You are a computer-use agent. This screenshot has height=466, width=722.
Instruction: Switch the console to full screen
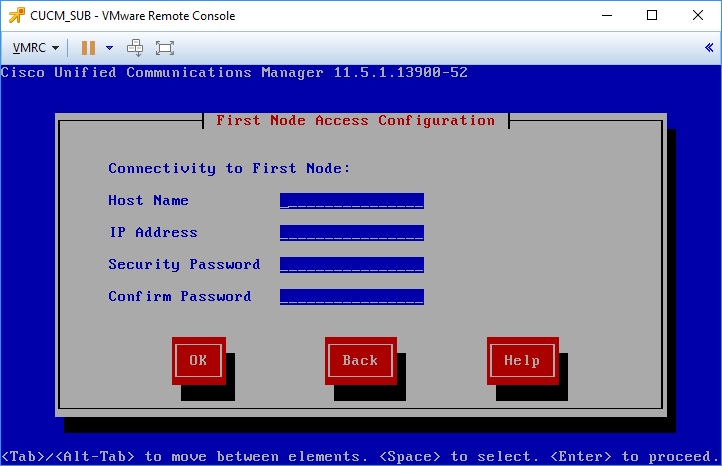165,48
